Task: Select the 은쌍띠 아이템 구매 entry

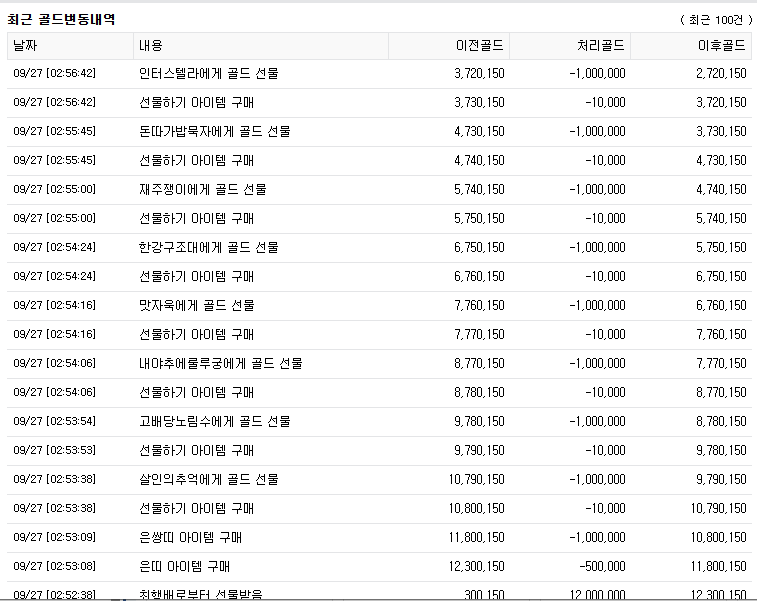Action: click(x=191, y=537)
